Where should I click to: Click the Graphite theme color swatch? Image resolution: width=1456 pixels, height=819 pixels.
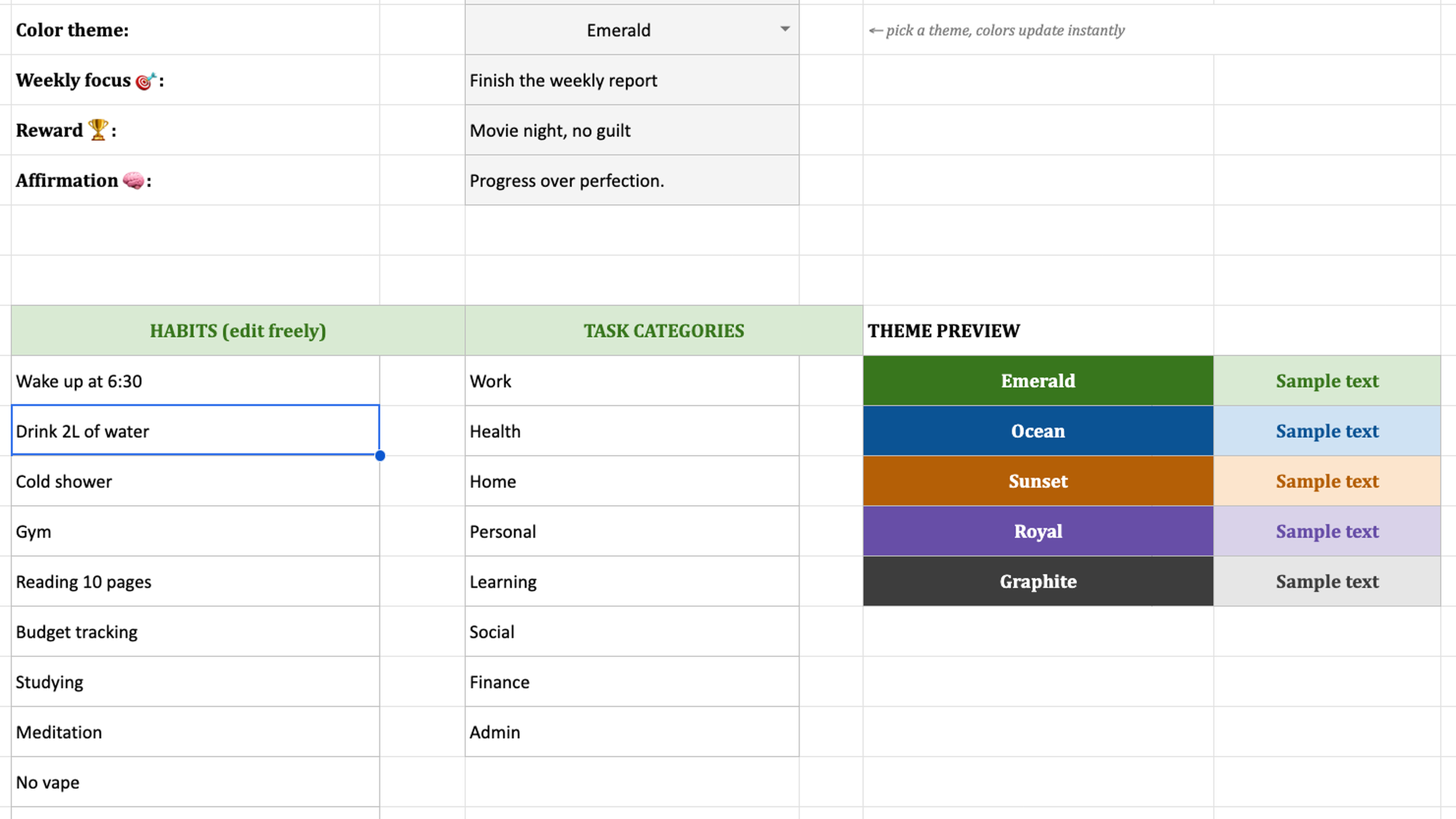[1038, 581]
